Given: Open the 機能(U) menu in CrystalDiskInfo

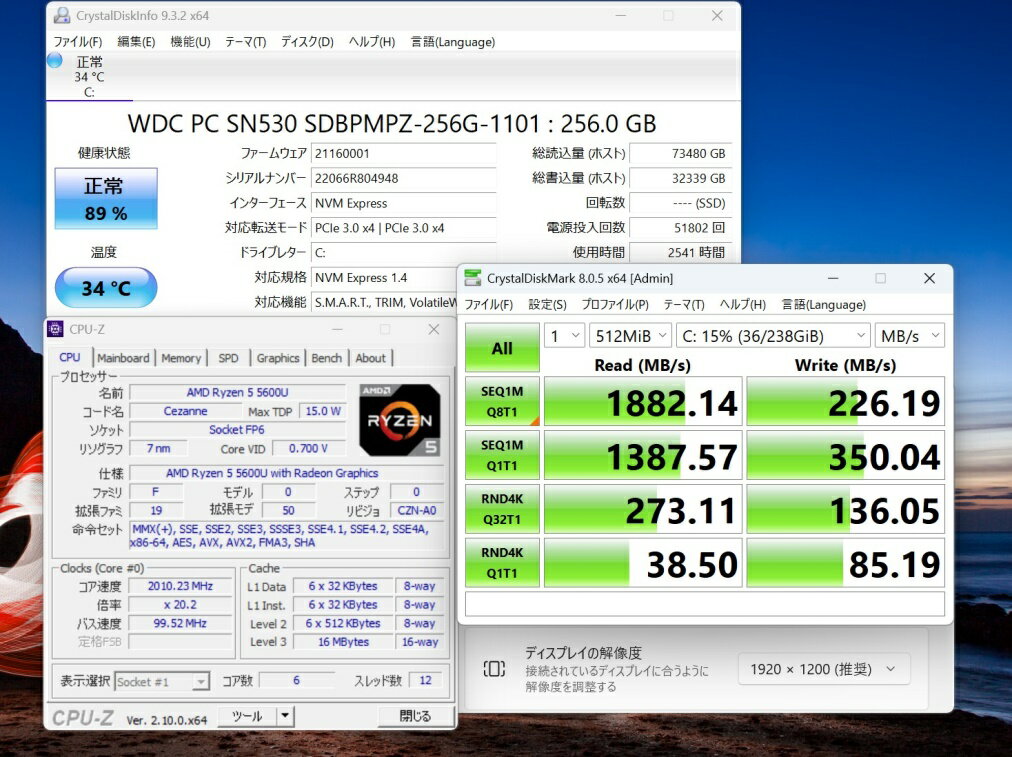Looking at the screenshot, I should click(x=190, y=42).
